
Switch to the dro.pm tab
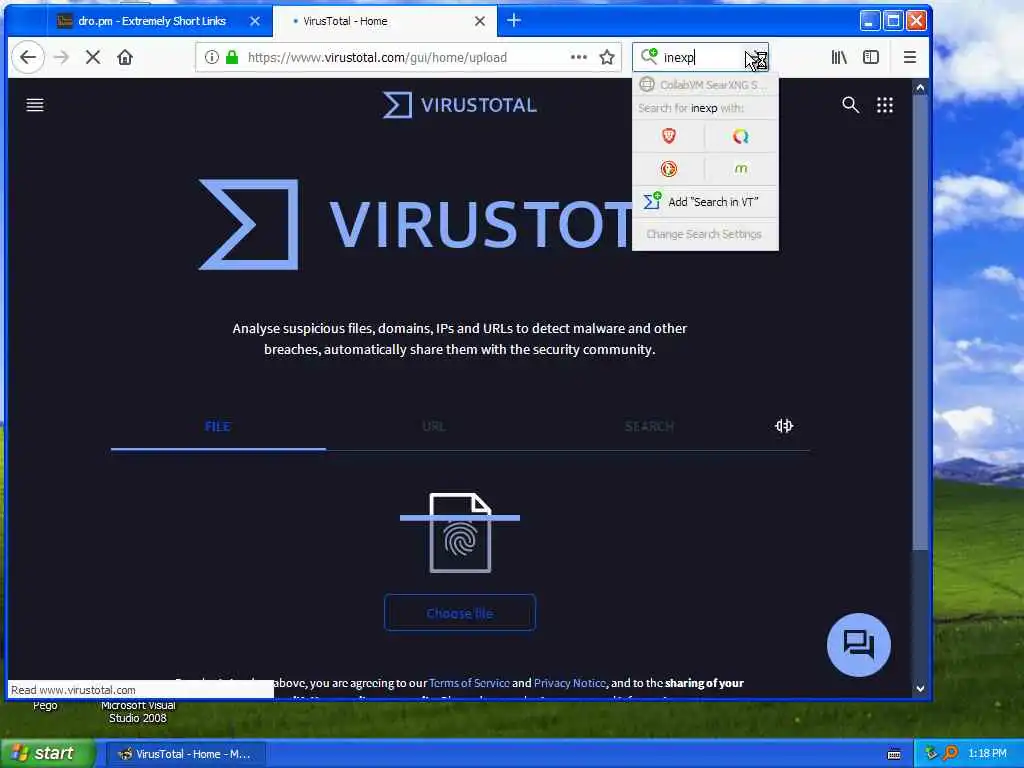point(152,21)
